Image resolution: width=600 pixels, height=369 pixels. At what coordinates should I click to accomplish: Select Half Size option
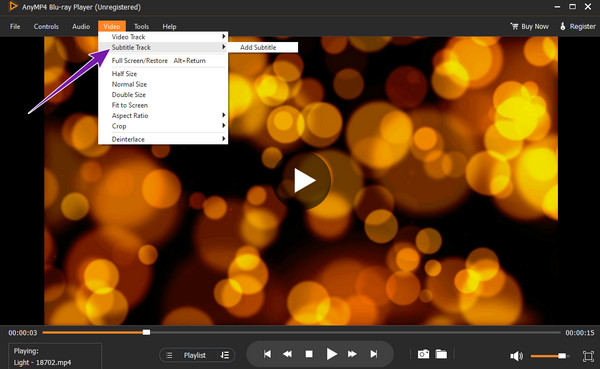pos(163,73)
